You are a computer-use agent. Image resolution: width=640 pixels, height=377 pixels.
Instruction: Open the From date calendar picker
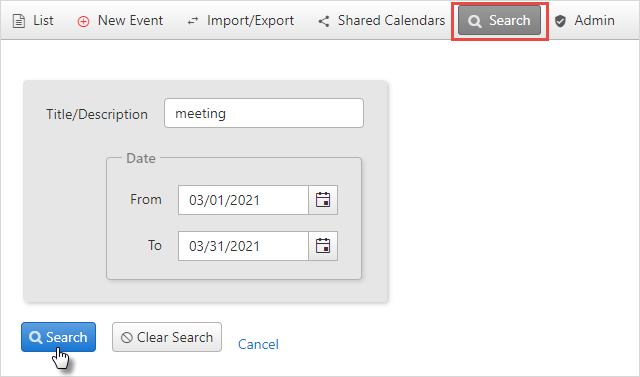[x=323, y=200]
